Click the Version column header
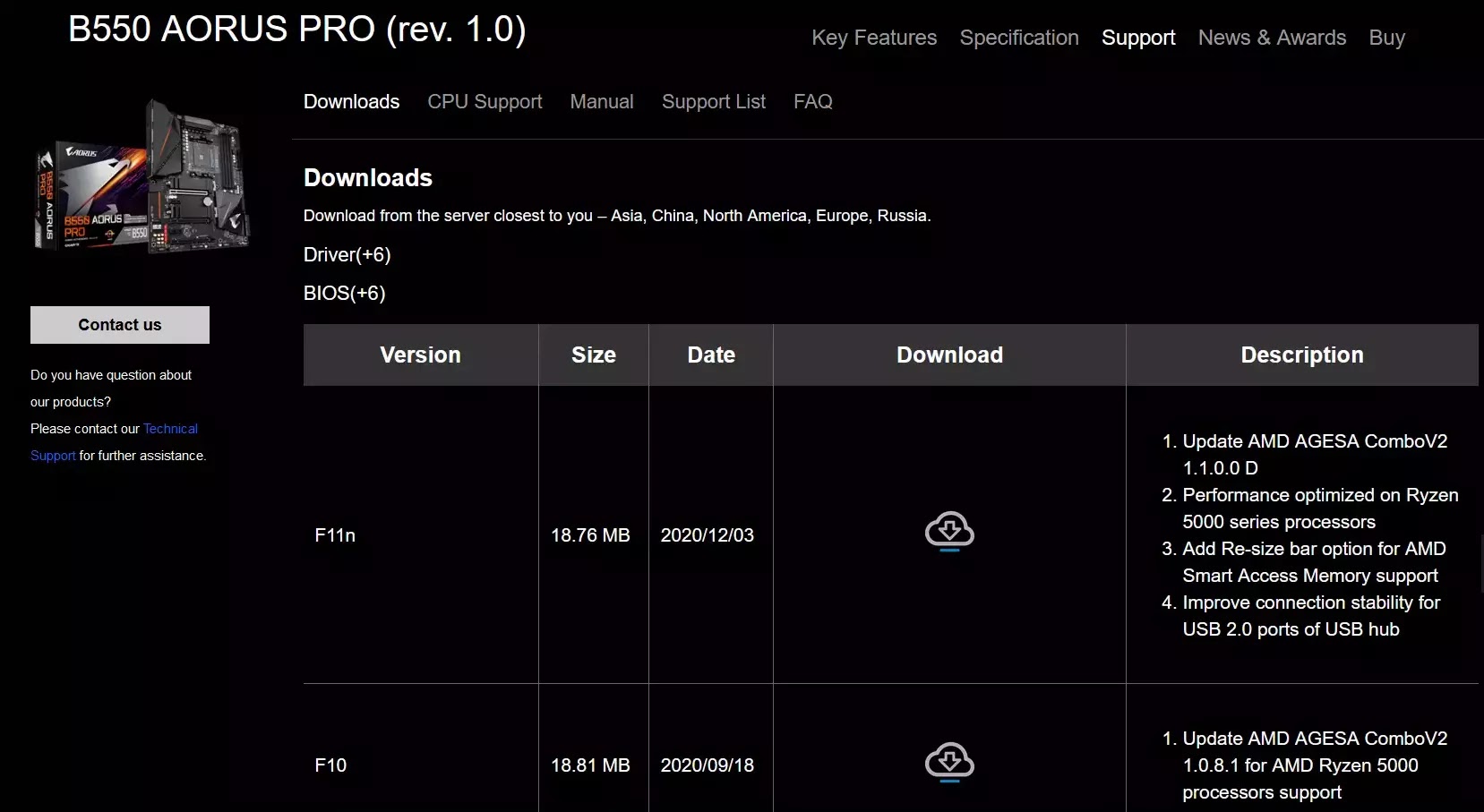Screen dimensions: 1484x812 [x=421, y=355]
